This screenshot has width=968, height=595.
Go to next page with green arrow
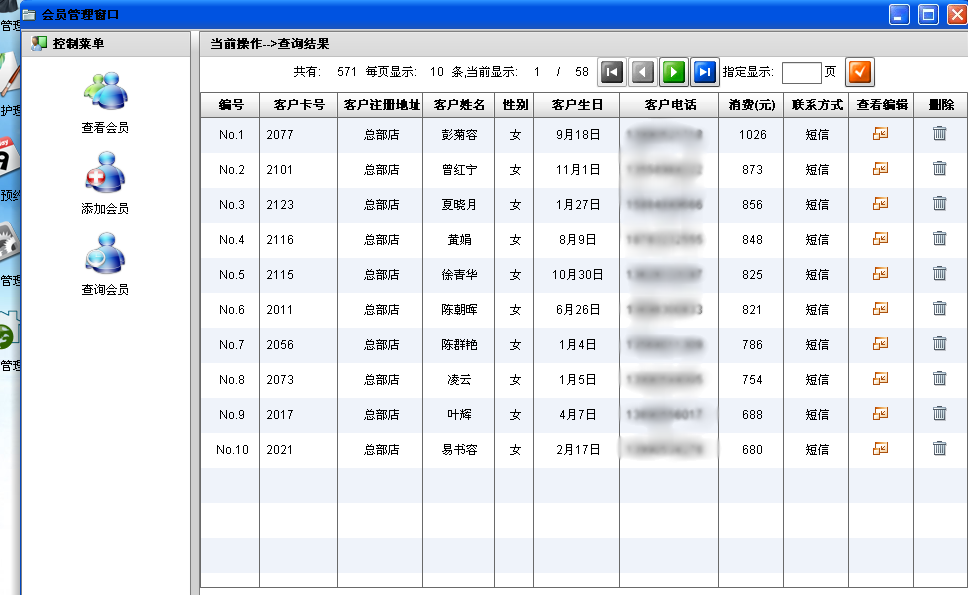click(x=674, y=72)
